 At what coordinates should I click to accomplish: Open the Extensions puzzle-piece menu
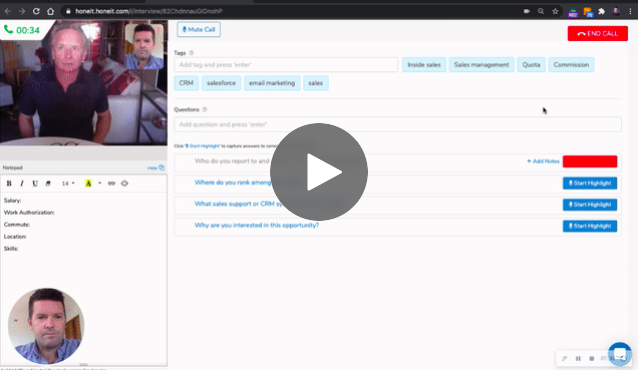tap(602, 11)
